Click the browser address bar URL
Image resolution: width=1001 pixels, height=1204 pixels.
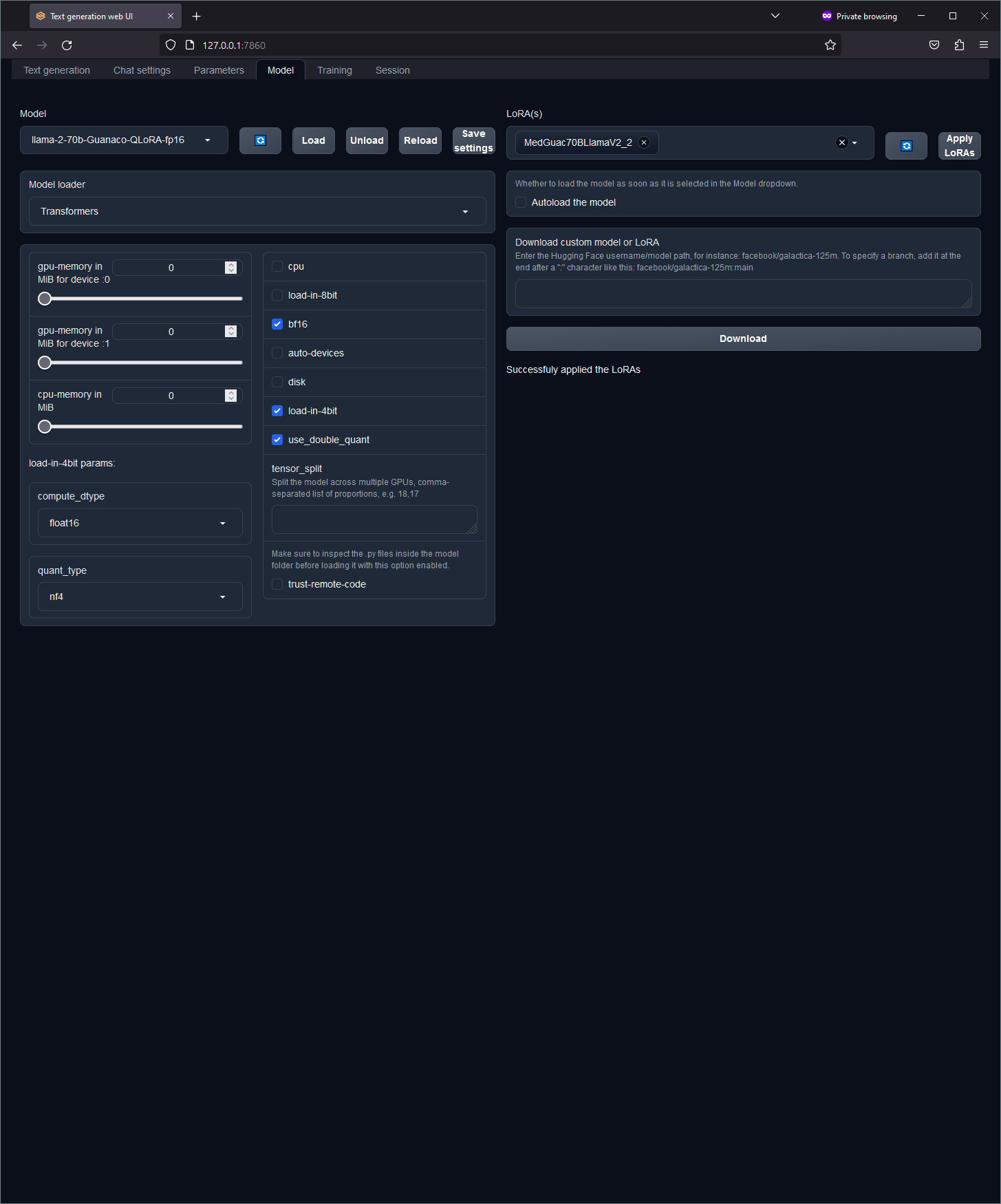tap(234, 45)
